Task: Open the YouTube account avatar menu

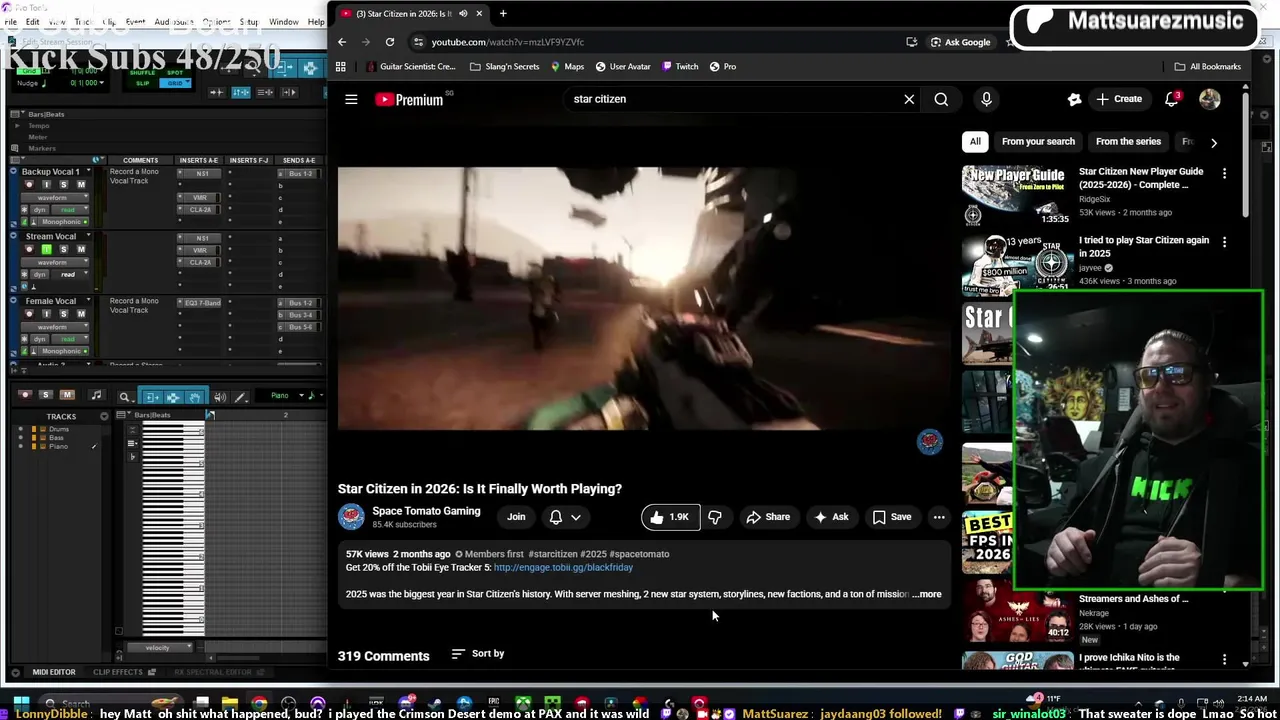Action: click(x=1210, y=99)
